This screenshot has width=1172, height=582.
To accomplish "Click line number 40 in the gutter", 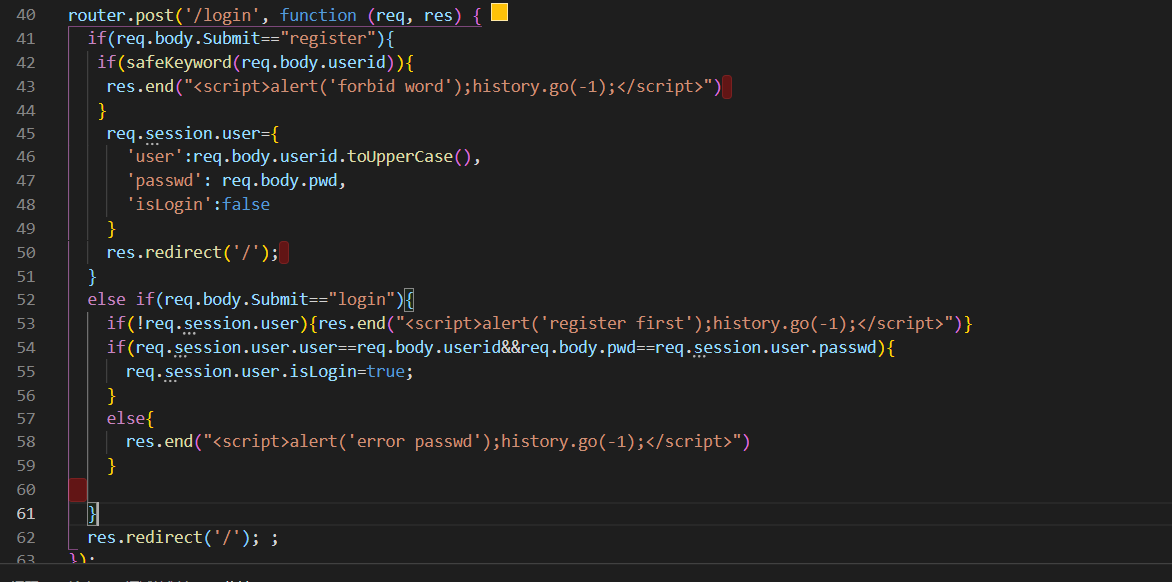I will [x=25, y=15].
